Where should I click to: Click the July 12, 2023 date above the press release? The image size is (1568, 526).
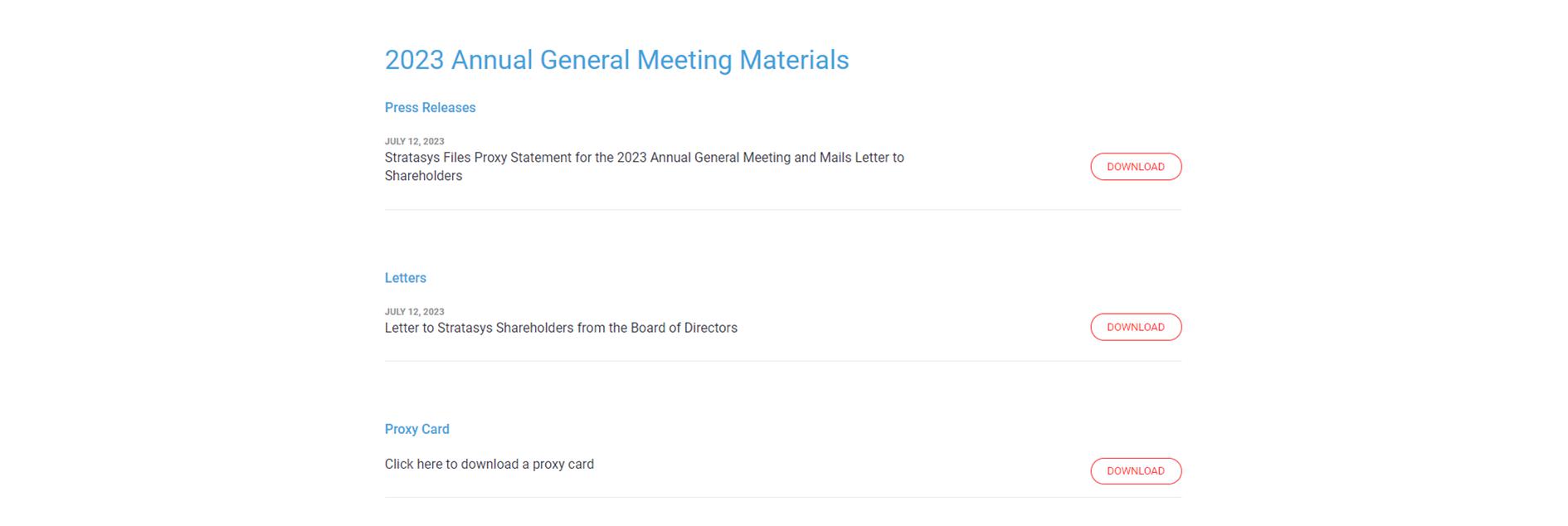(x=414, y=141)
